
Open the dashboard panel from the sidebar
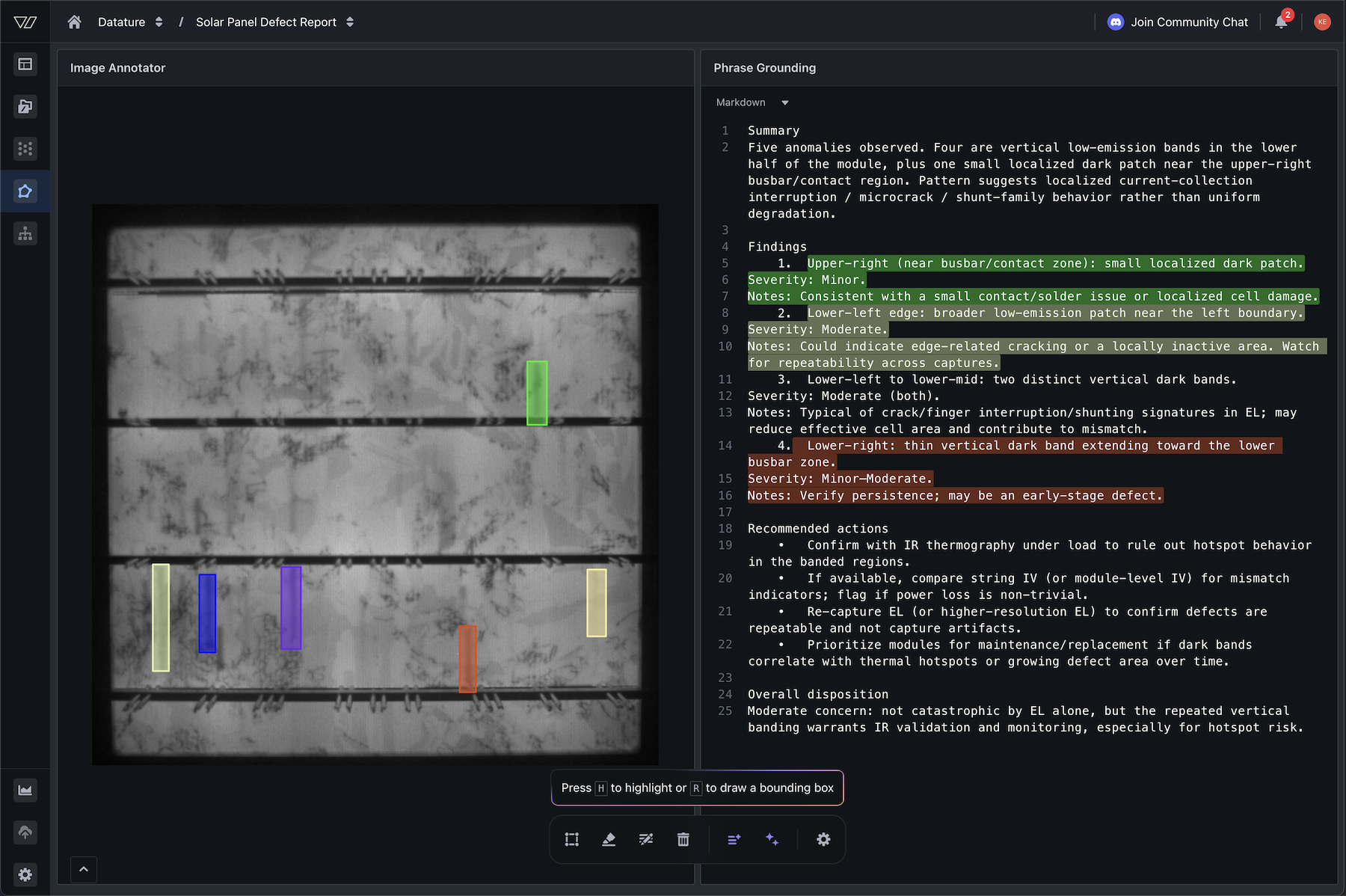(x=25, y=64)
